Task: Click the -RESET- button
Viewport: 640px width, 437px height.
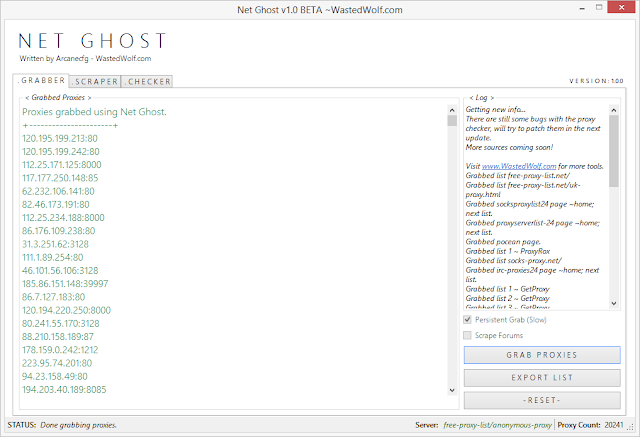Action: [542, 400]
